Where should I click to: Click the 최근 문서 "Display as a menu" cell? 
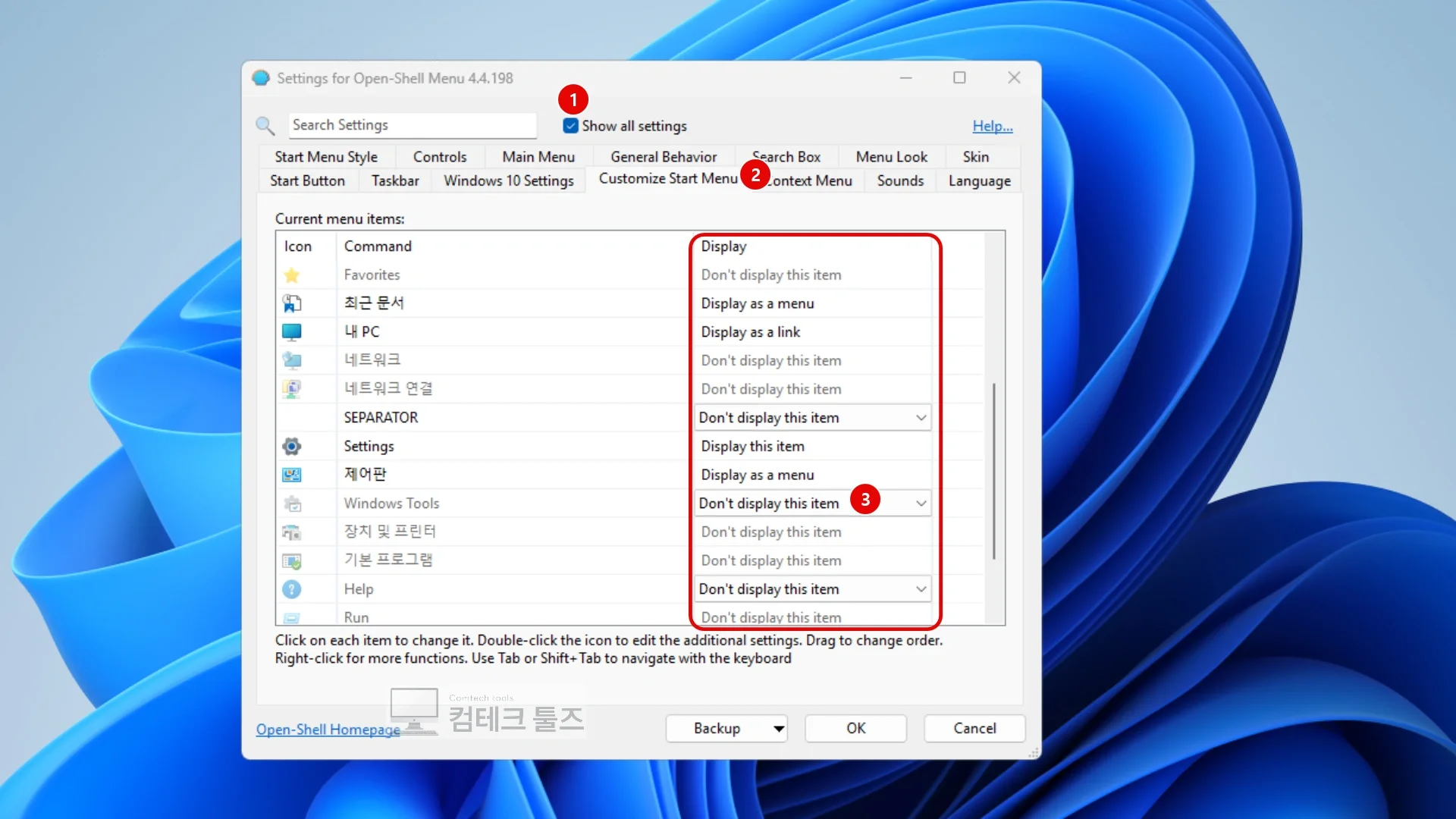pos(812,303)
